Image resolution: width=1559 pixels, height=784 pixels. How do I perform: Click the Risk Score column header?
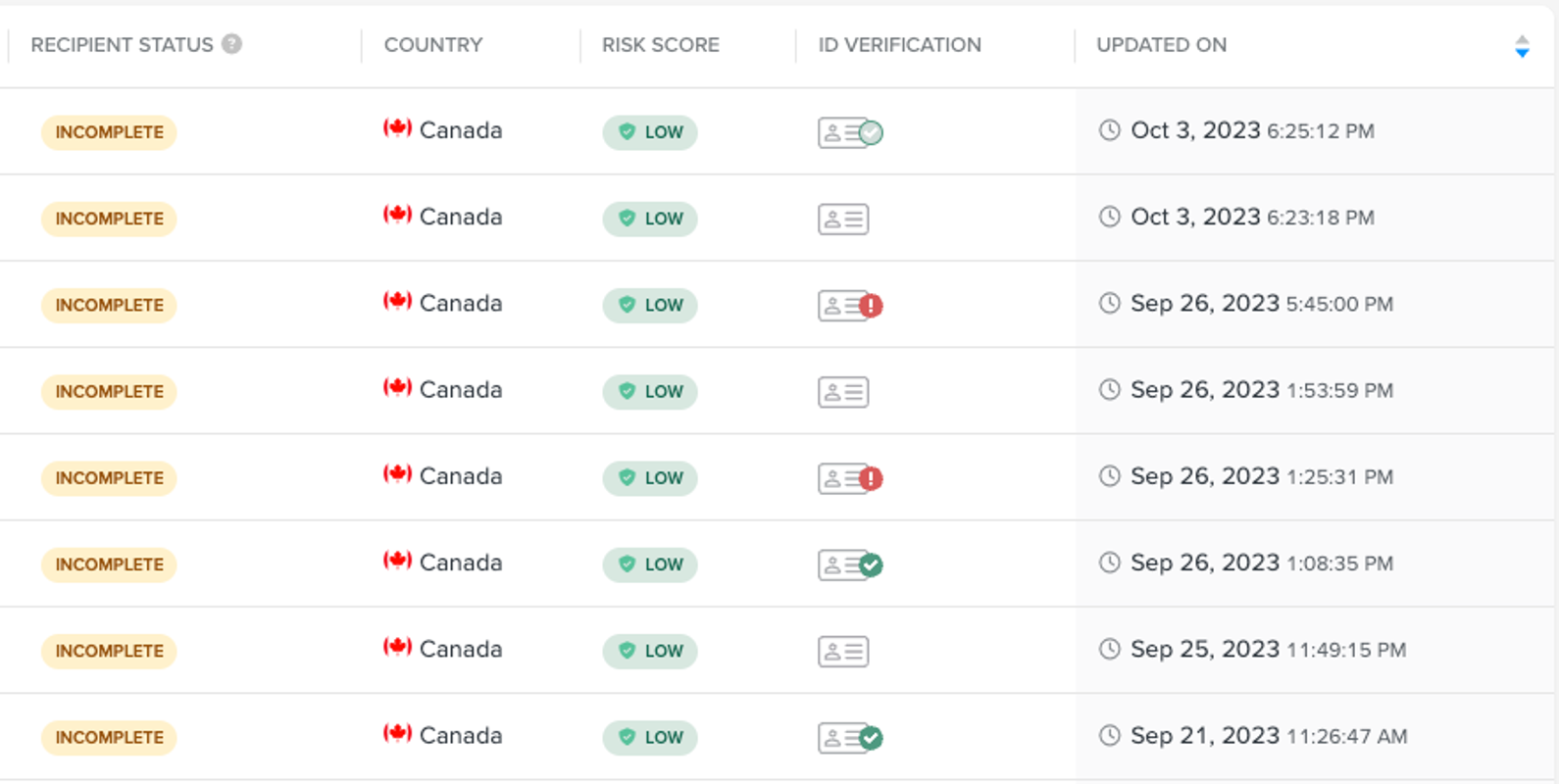(660, 45)
